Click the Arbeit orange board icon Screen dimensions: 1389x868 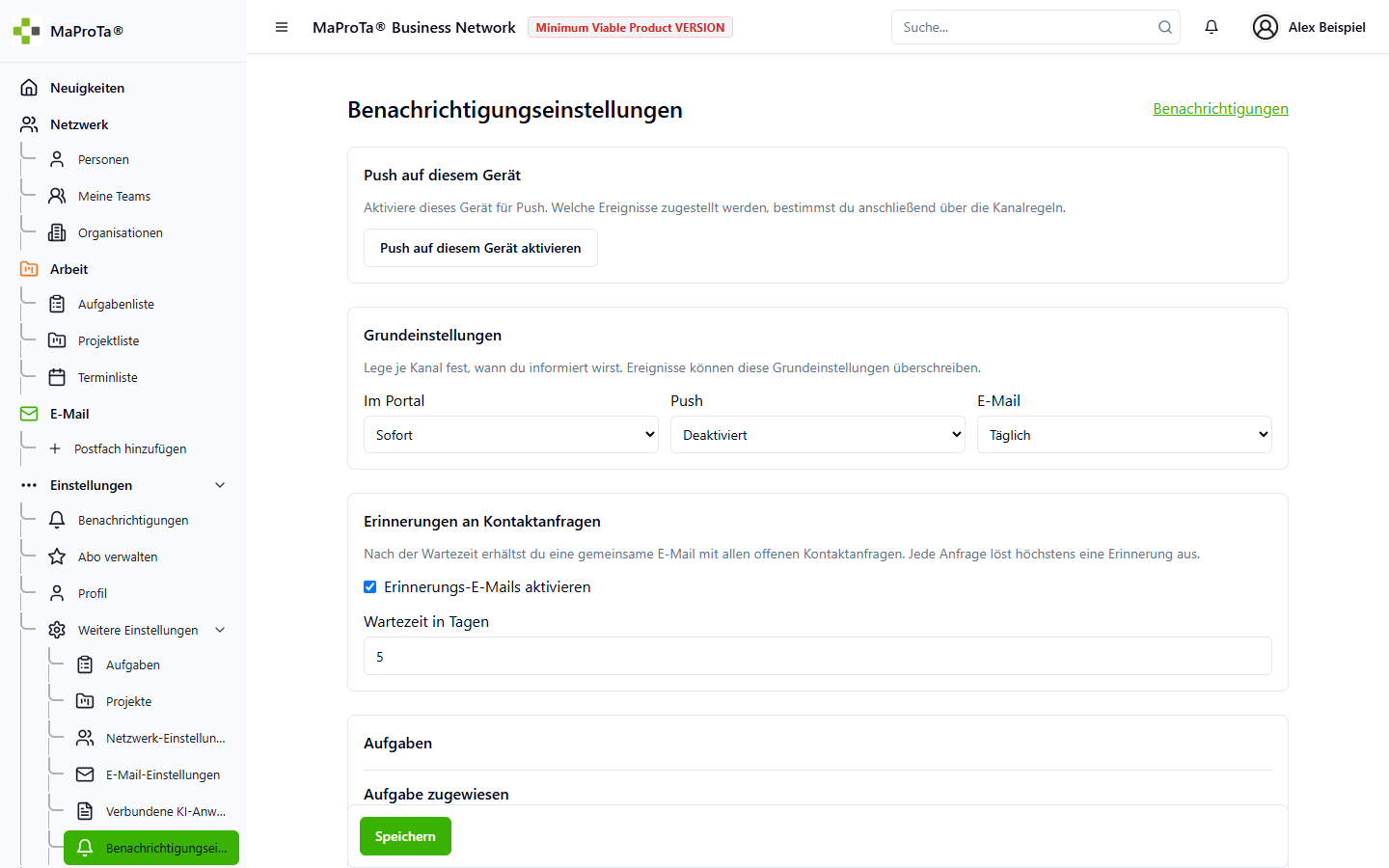click(x=29, y=269)
